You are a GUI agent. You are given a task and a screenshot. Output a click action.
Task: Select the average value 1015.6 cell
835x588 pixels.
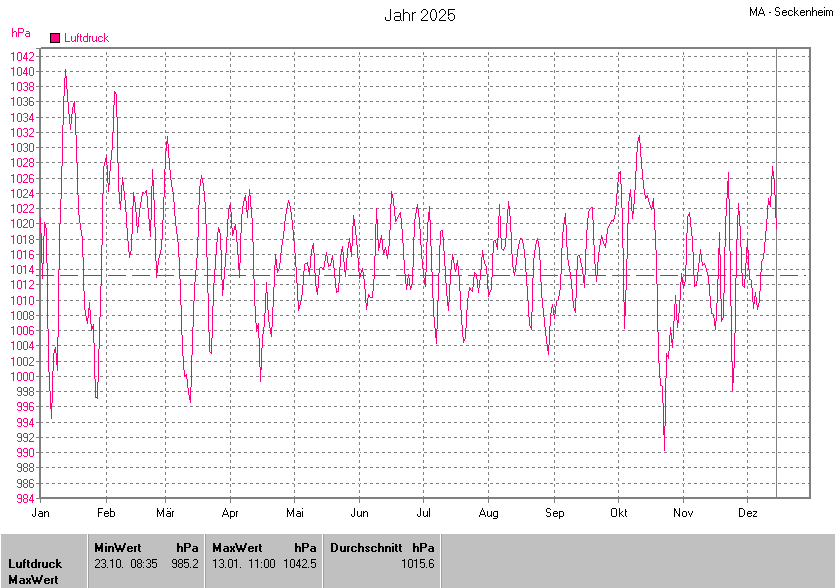tap(418, 564)
